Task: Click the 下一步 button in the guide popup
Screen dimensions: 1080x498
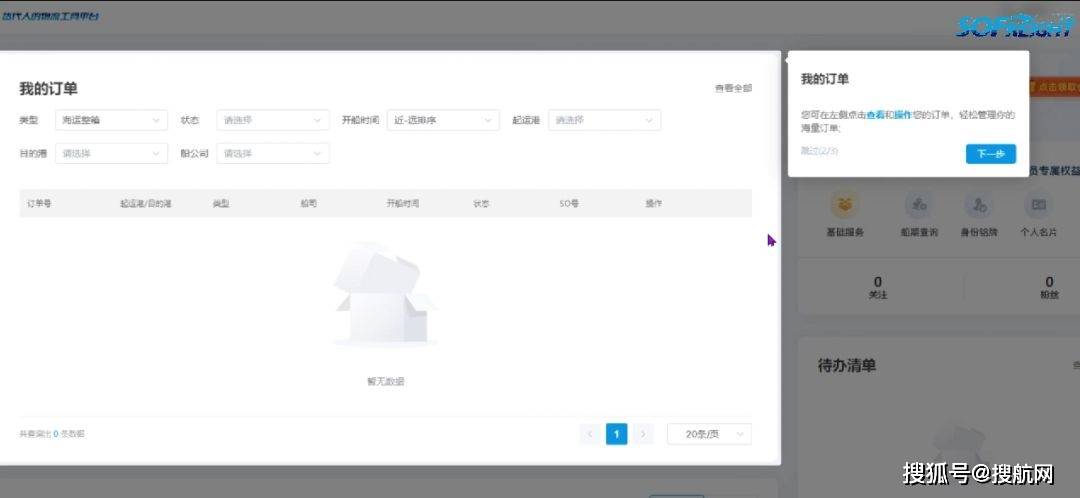Action: pos(990,154)
